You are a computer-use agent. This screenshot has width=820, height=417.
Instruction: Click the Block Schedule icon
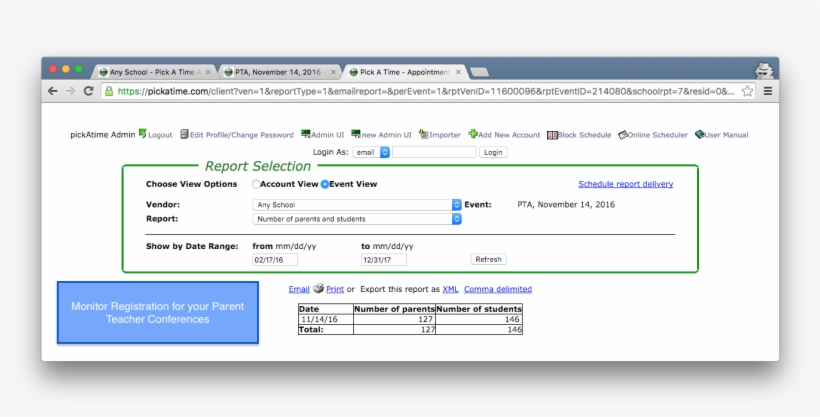click(x=552, y=135)
